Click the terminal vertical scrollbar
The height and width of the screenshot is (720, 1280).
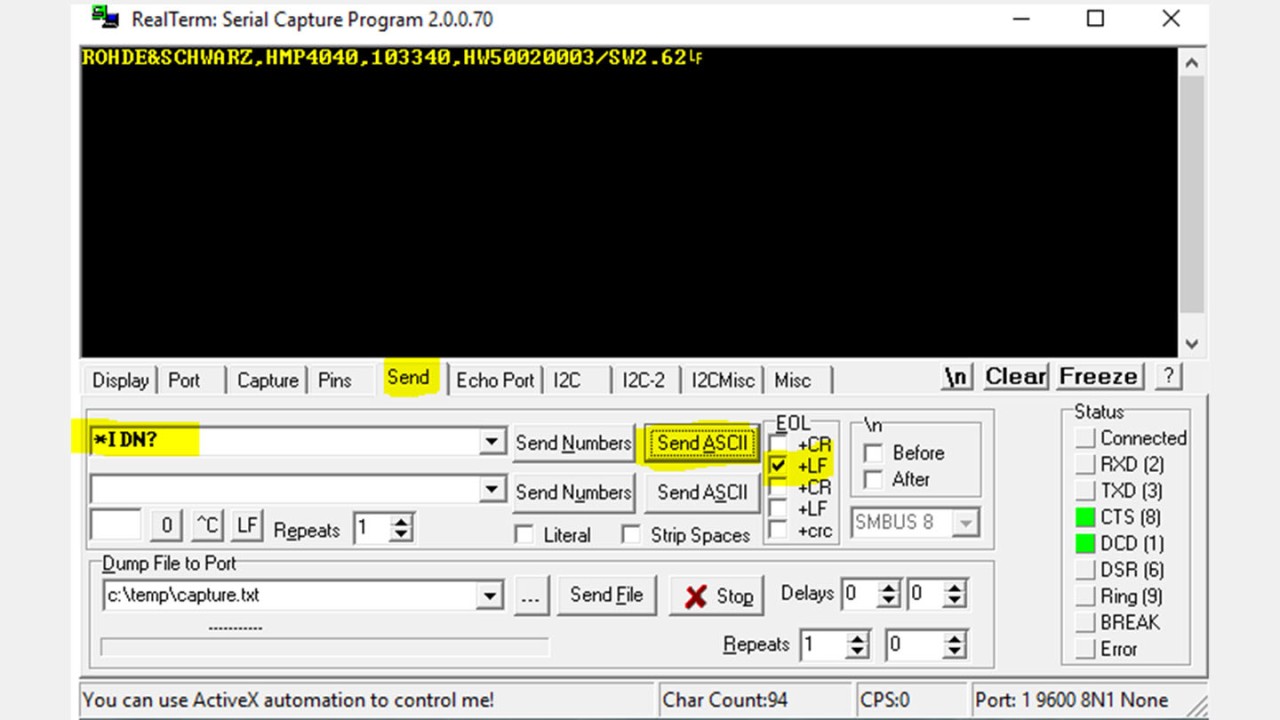pyautogui.click(x=1190, y=203)
